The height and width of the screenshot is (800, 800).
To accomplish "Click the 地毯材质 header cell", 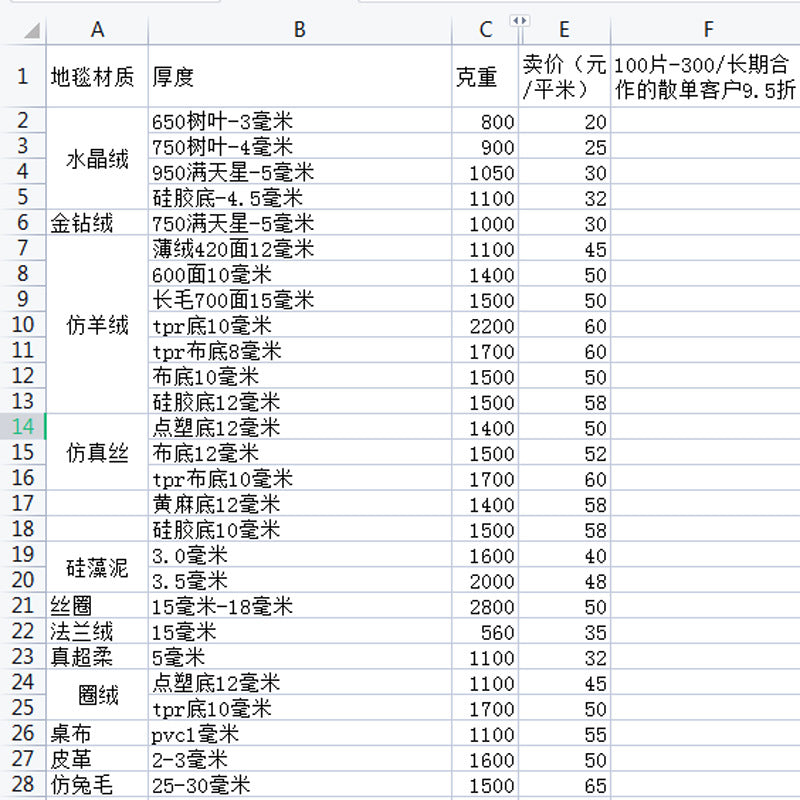I will click(97, 77).
